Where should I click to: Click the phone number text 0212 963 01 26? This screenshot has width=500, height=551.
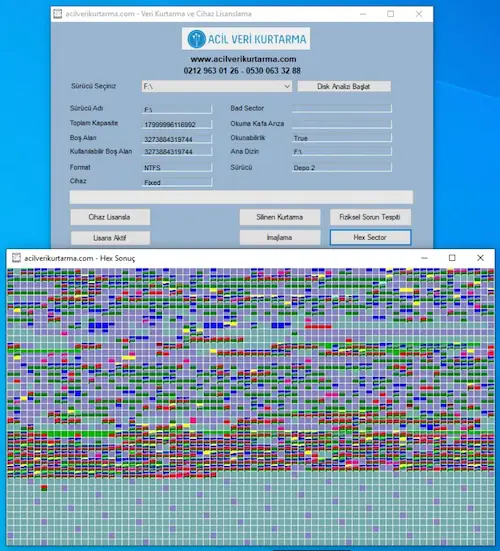pyautogui.click(x=211, y=71)
